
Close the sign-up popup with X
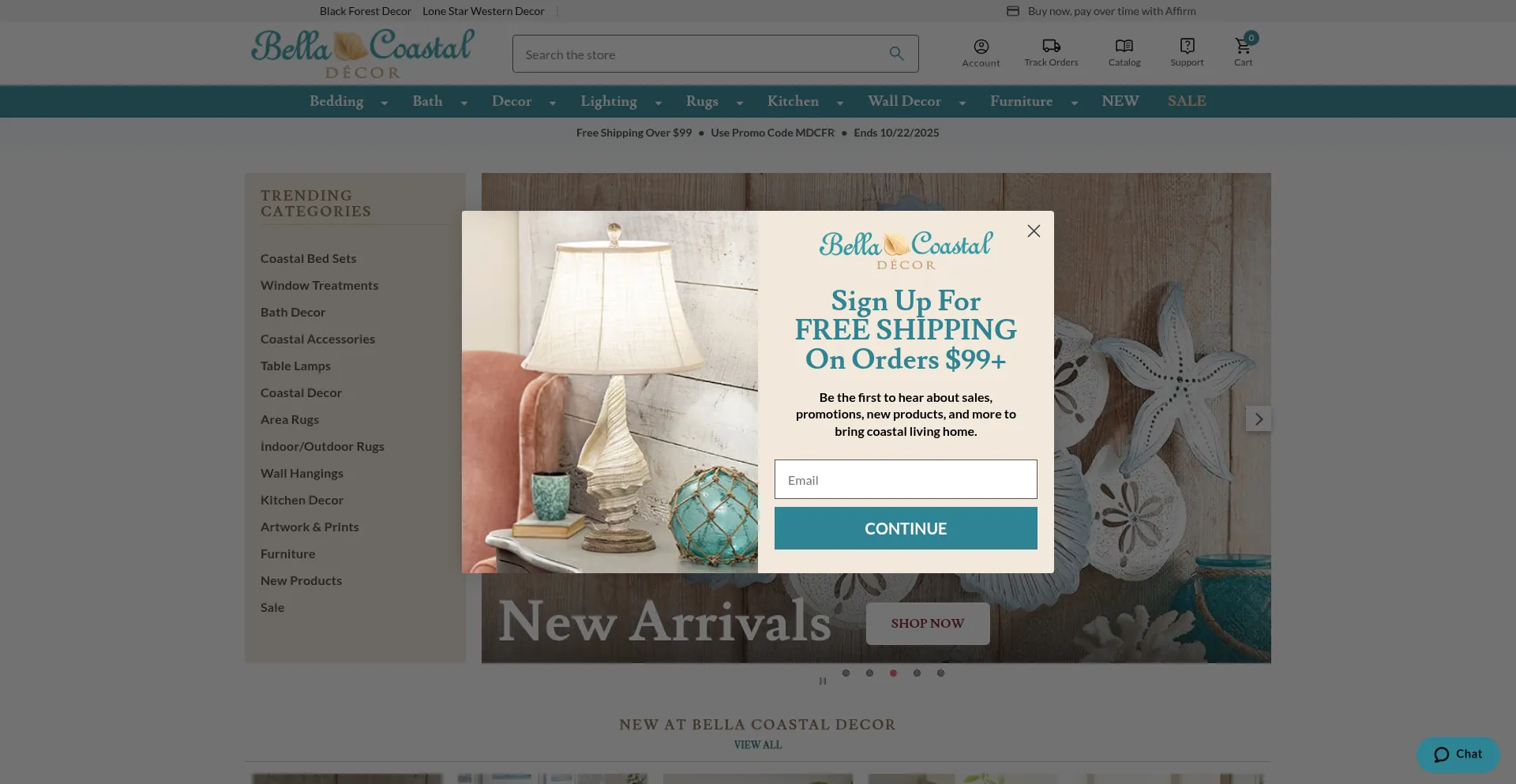(1034, 231)
